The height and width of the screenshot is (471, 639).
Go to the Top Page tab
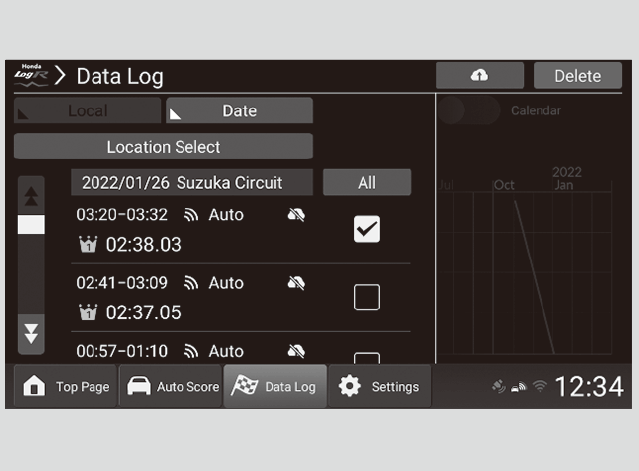(66, 387)
